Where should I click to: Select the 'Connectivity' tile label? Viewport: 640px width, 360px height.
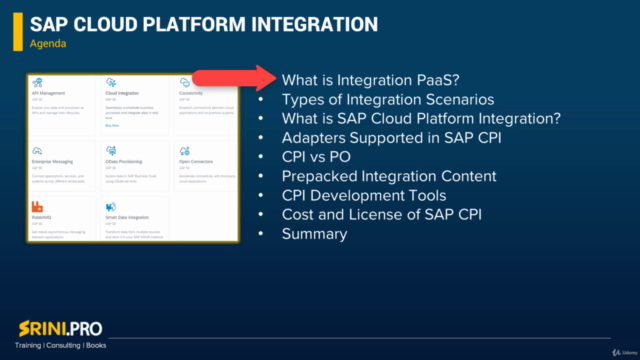point(191,93)
